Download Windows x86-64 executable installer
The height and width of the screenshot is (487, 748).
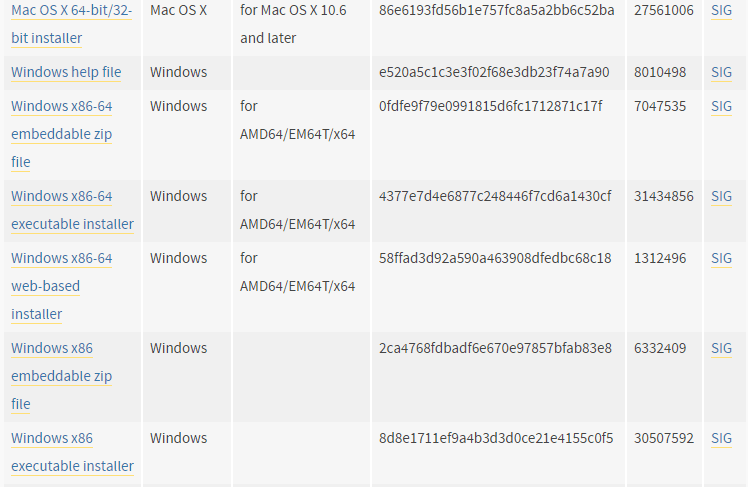(x=73, y=210)
